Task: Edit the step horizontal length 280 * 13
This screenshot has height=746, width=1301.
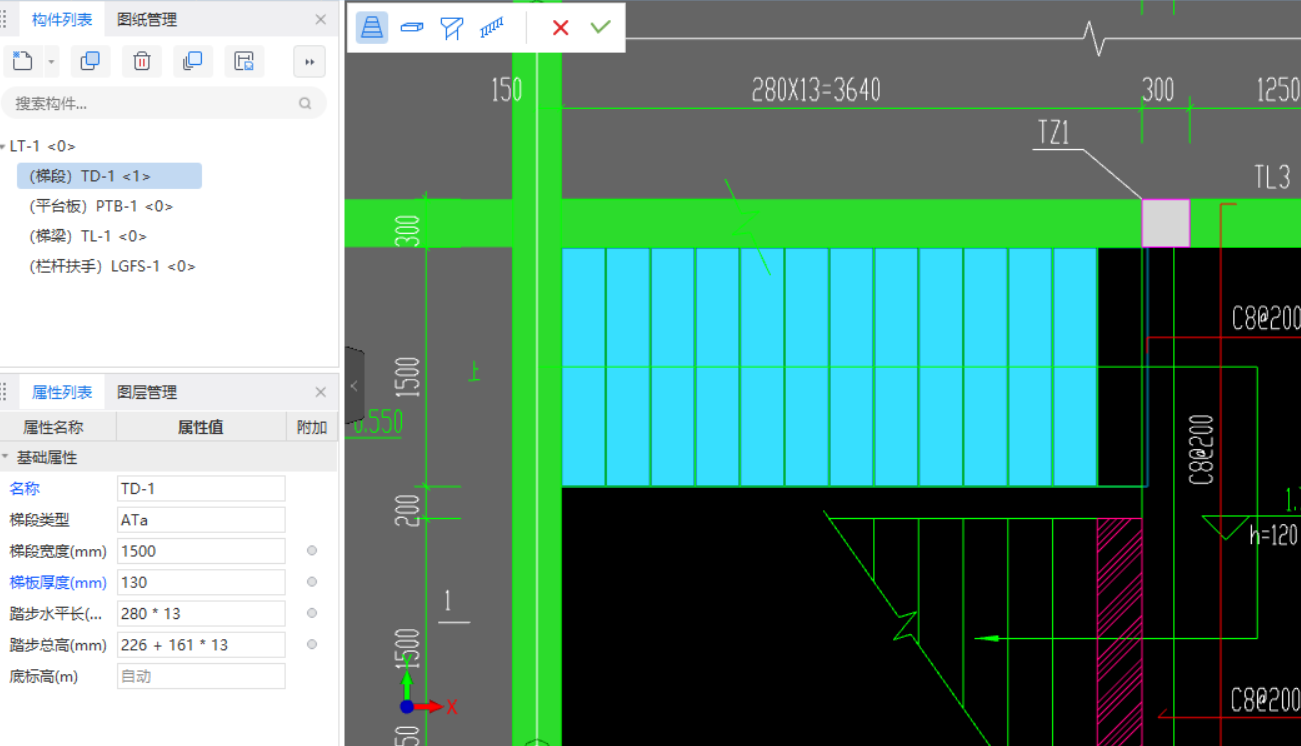Action: pyautogui.click(x=201, y=613)
